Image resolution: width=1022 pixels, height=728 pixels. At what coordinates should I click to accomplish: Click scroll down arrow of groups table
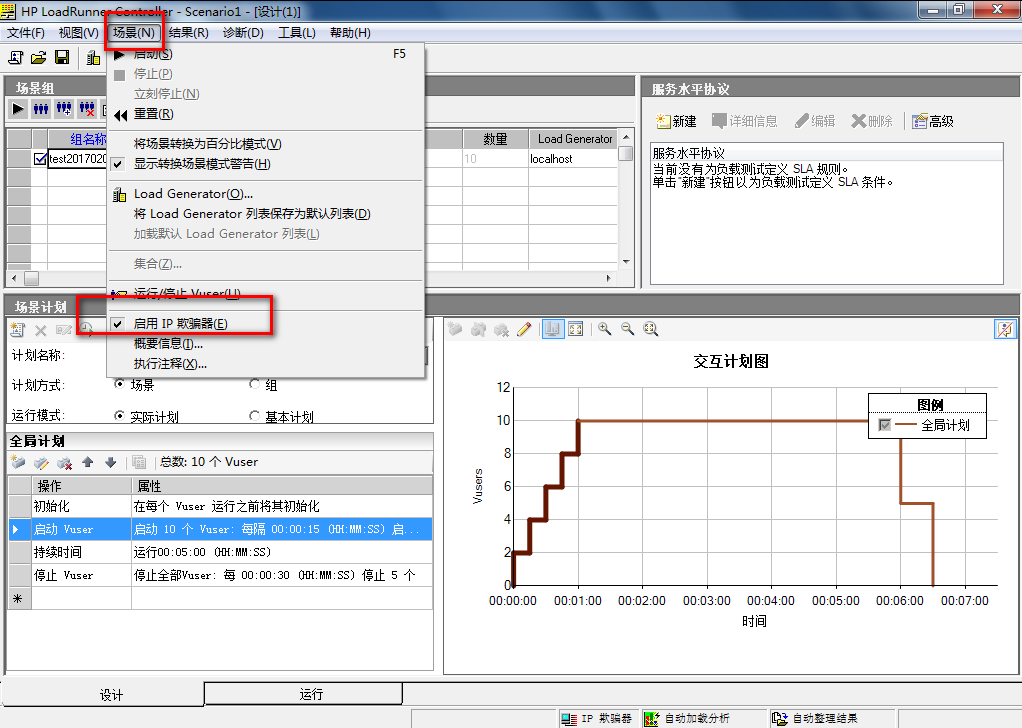[x=626, y=261]
